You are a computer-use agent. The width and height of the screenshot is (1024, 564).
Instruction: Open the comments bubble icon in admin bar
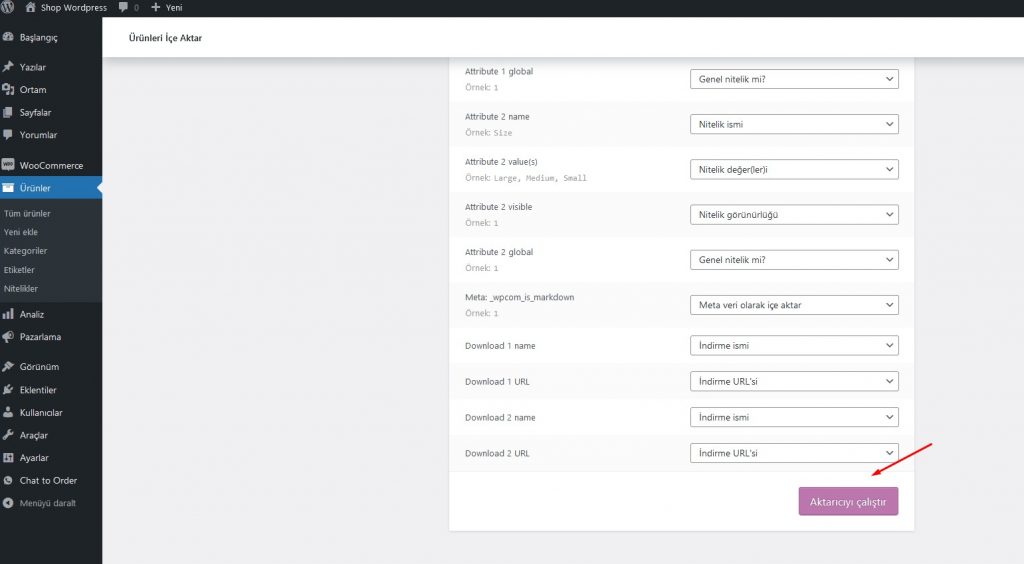[123, 8]
